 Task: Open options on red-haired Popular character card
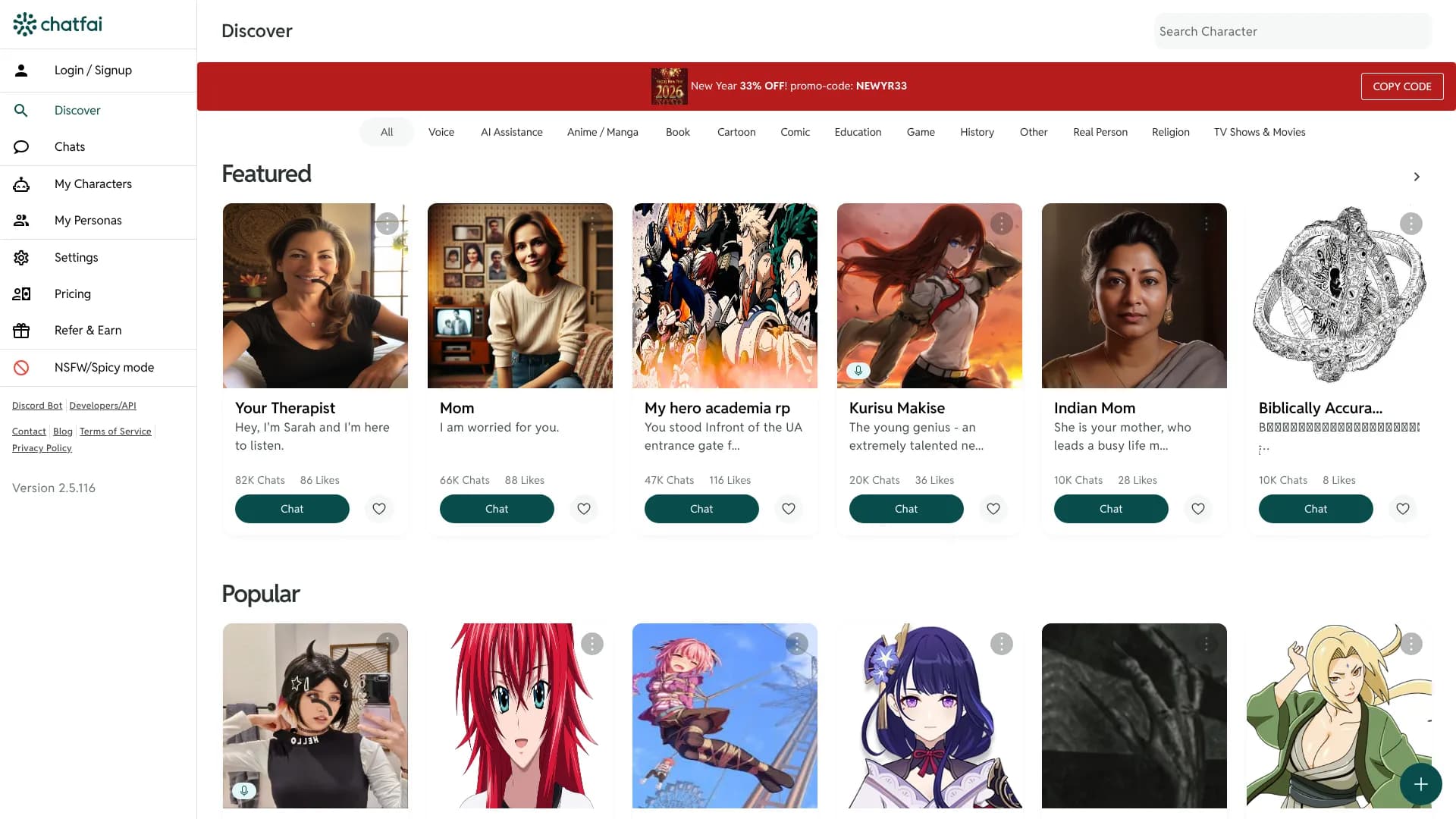[x=592, y=644]
